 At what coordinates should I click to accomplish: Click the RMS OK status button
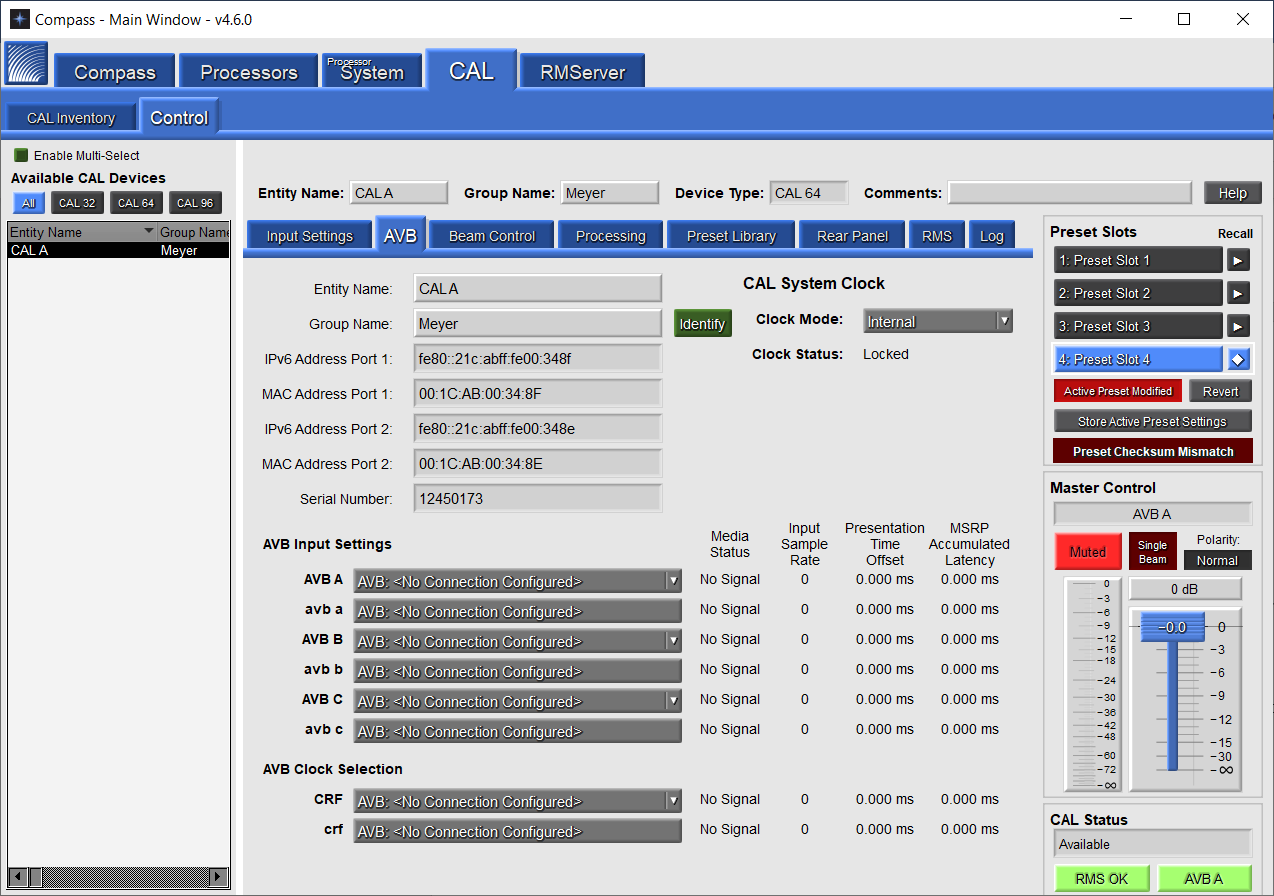pyautogui.click(x=1102, y=878)
